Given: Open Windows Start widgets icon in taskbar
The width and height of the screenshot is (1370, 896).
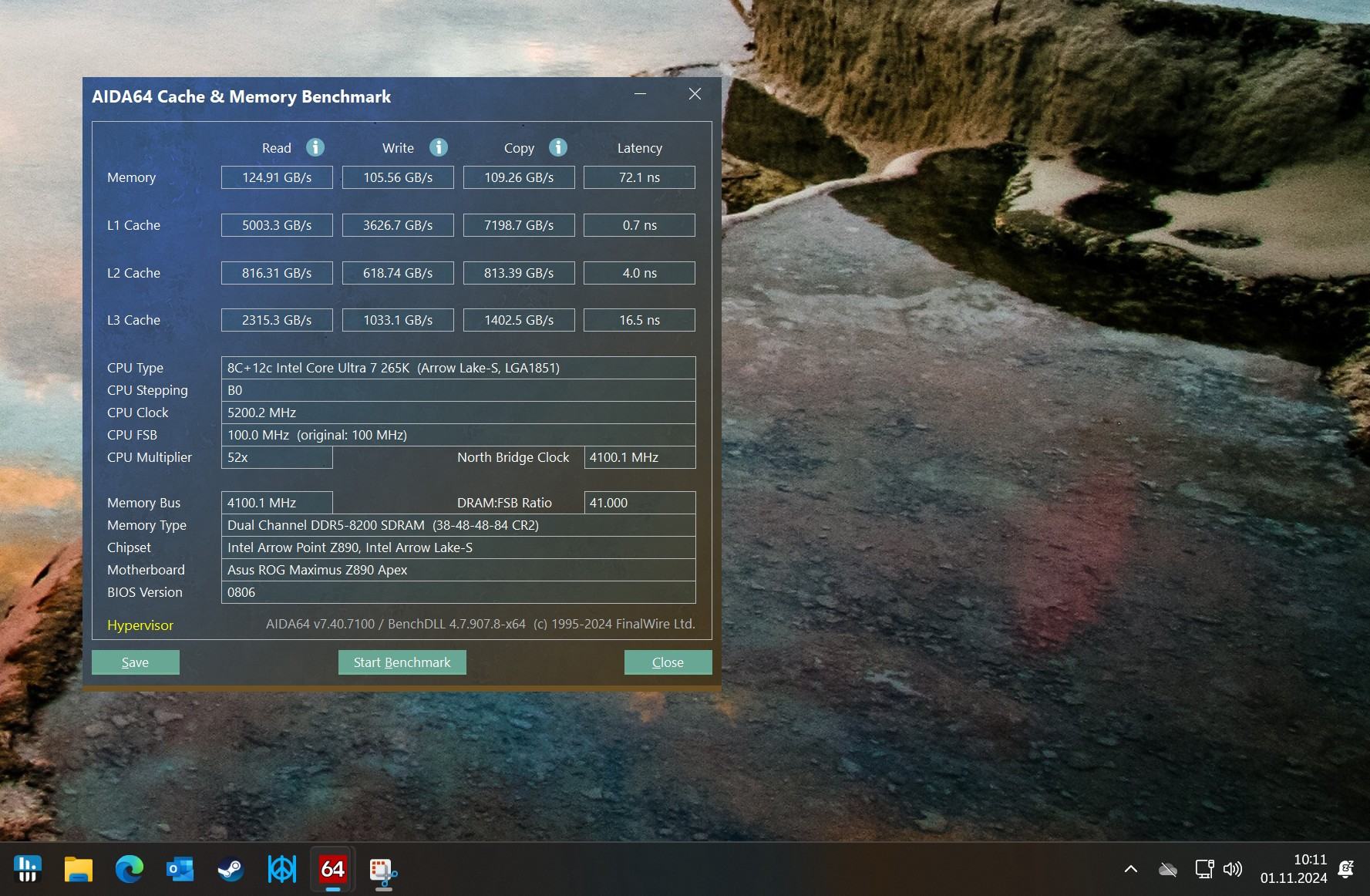Looking at the screenshot, I should pyautogui.click(x=28, y=869).
